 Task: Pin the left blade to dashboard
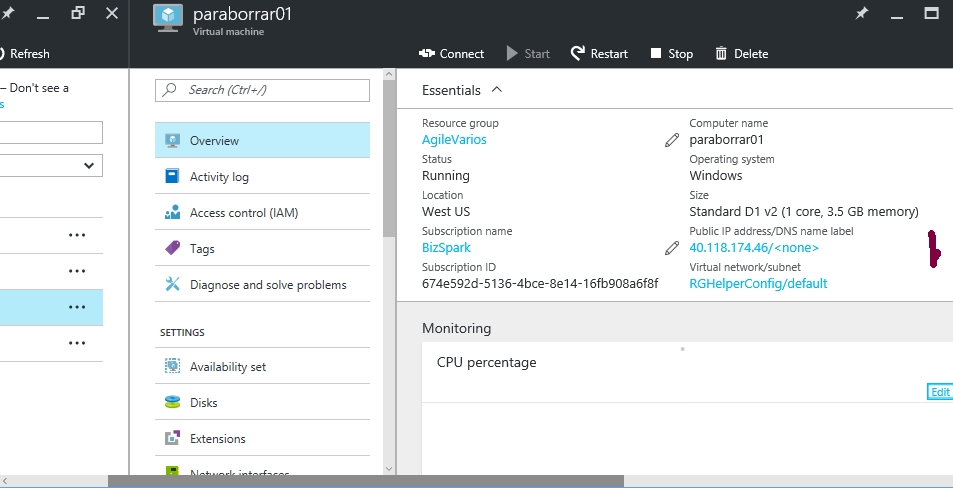(7, 13)
